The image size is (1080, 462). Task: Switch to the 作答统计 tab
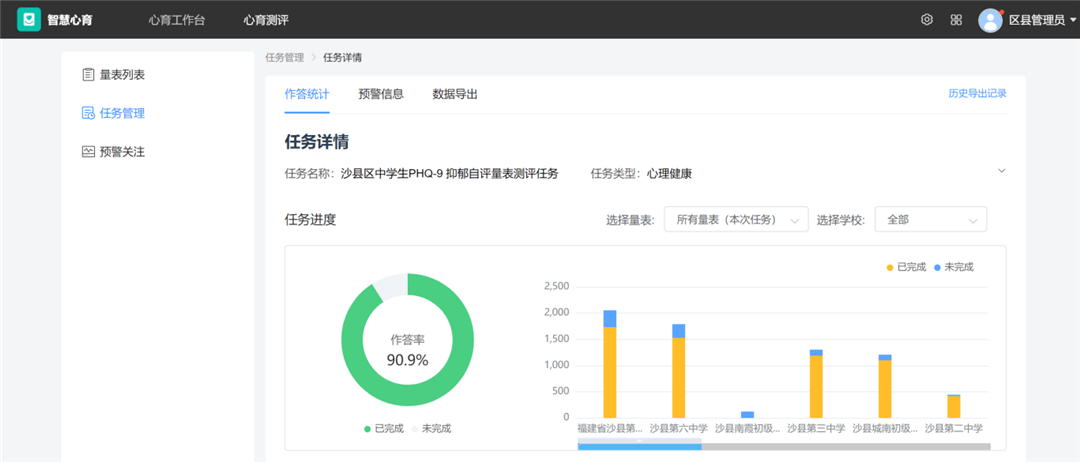point(307,94)
